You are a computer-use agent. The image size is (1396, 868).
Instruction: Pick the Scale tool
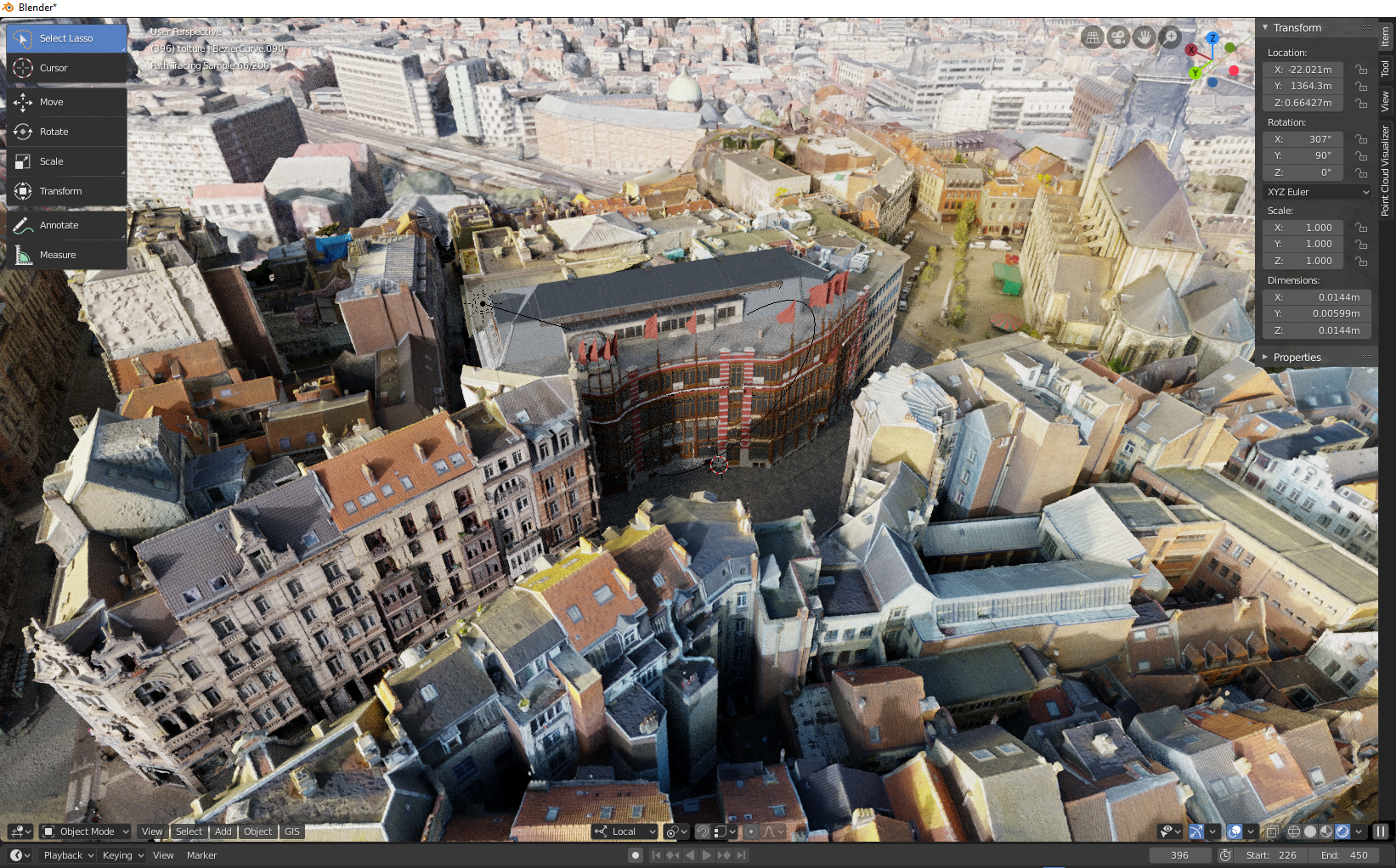(51, 161)
